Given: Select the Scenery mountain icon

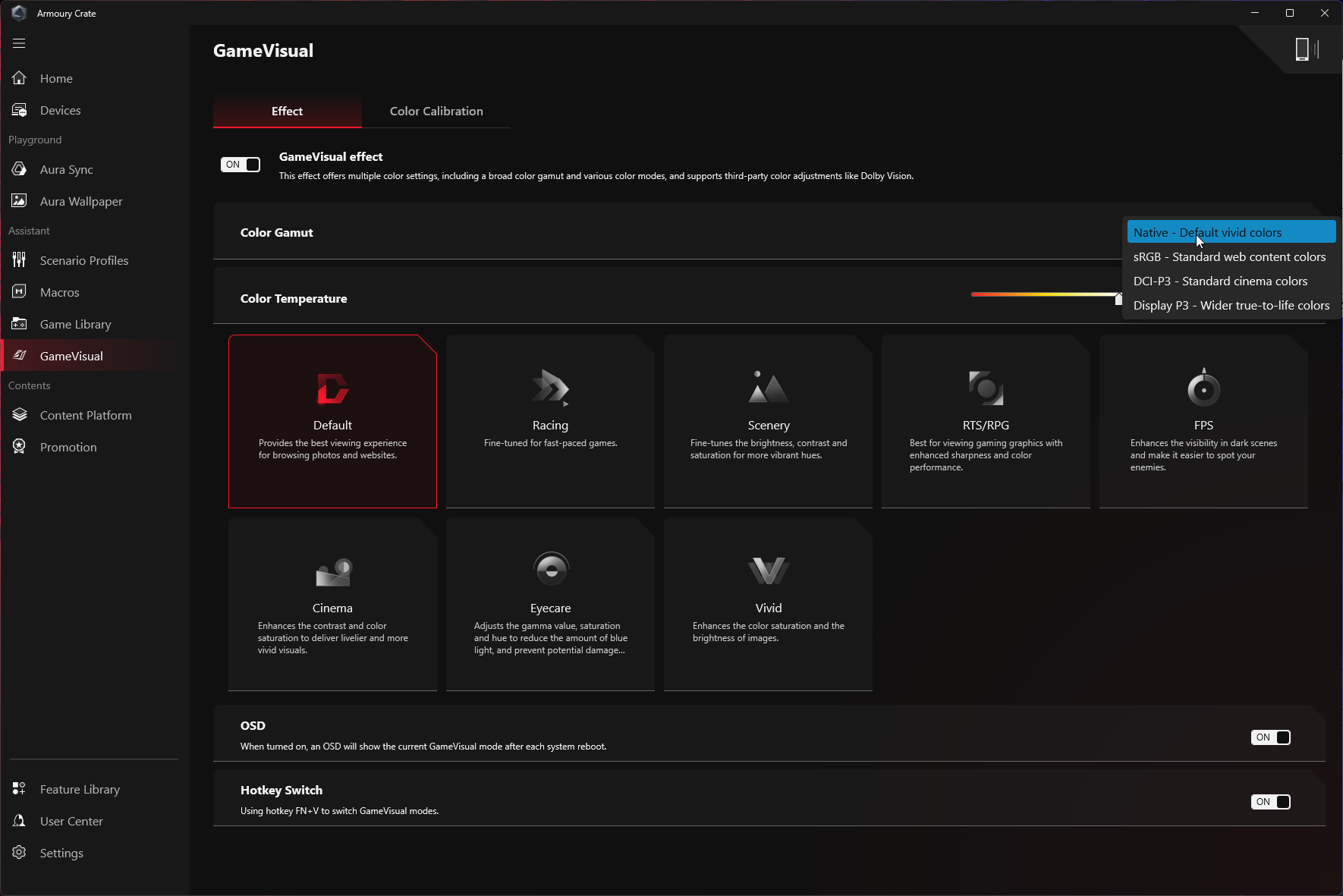Looking at the screenshot, I should click(768, 387).
